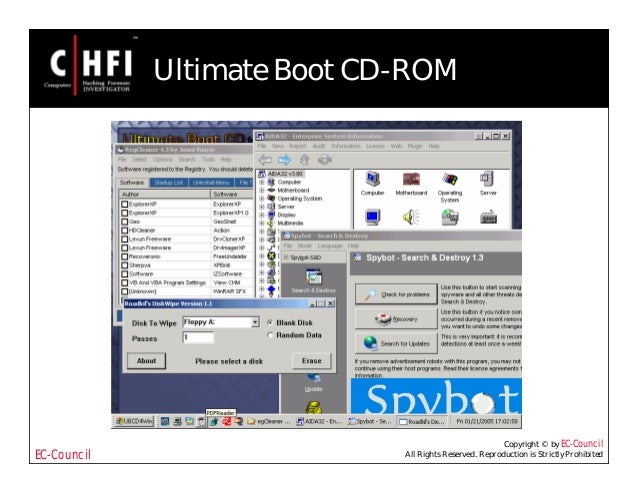The height and width of the screenshot is (493, 638).
Task: Open the Language menu in Spybot
Action: [330, 246]
